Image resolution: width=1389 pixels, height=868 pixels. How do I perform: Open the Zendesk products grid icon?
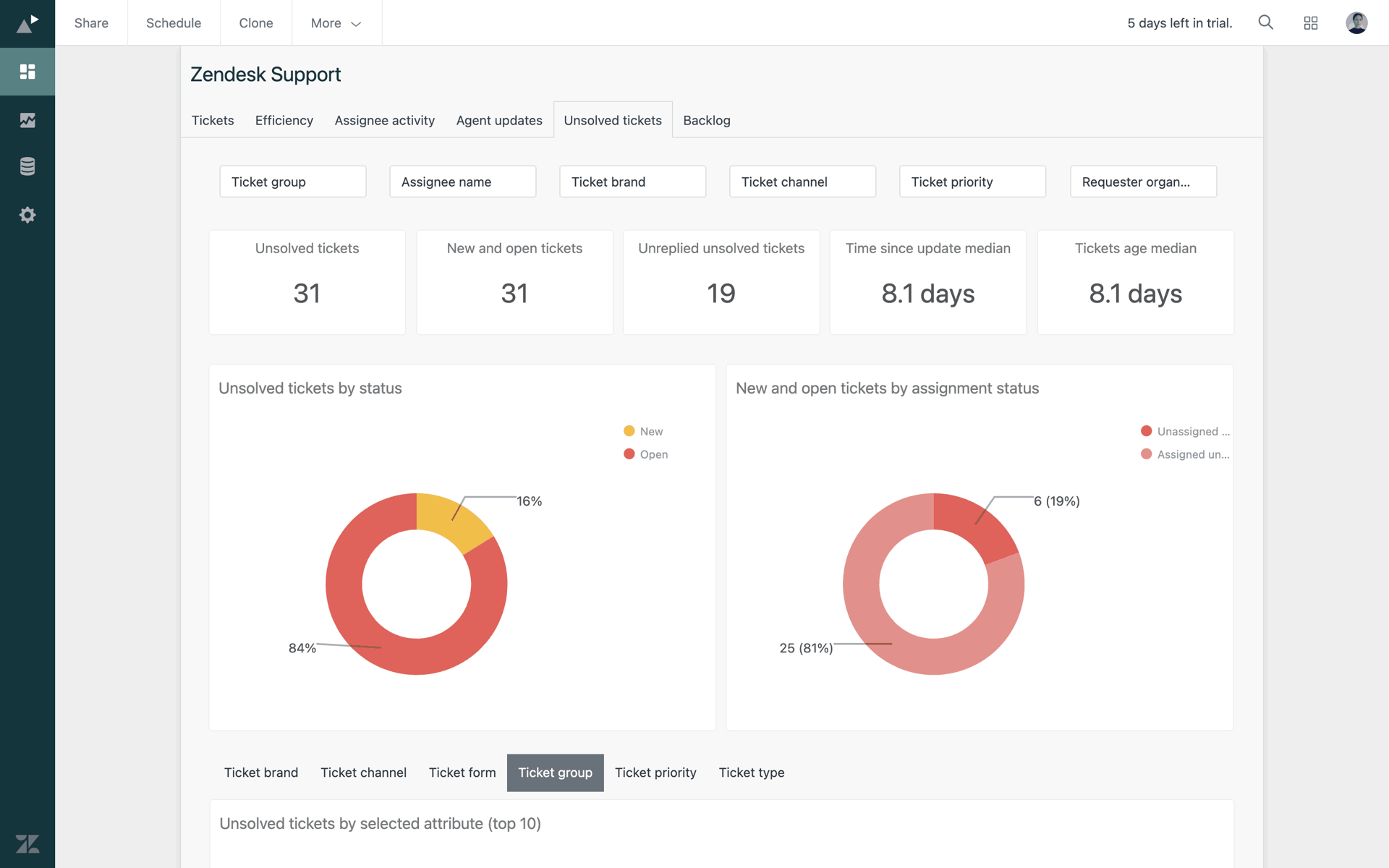click(x=1311, y=23)
